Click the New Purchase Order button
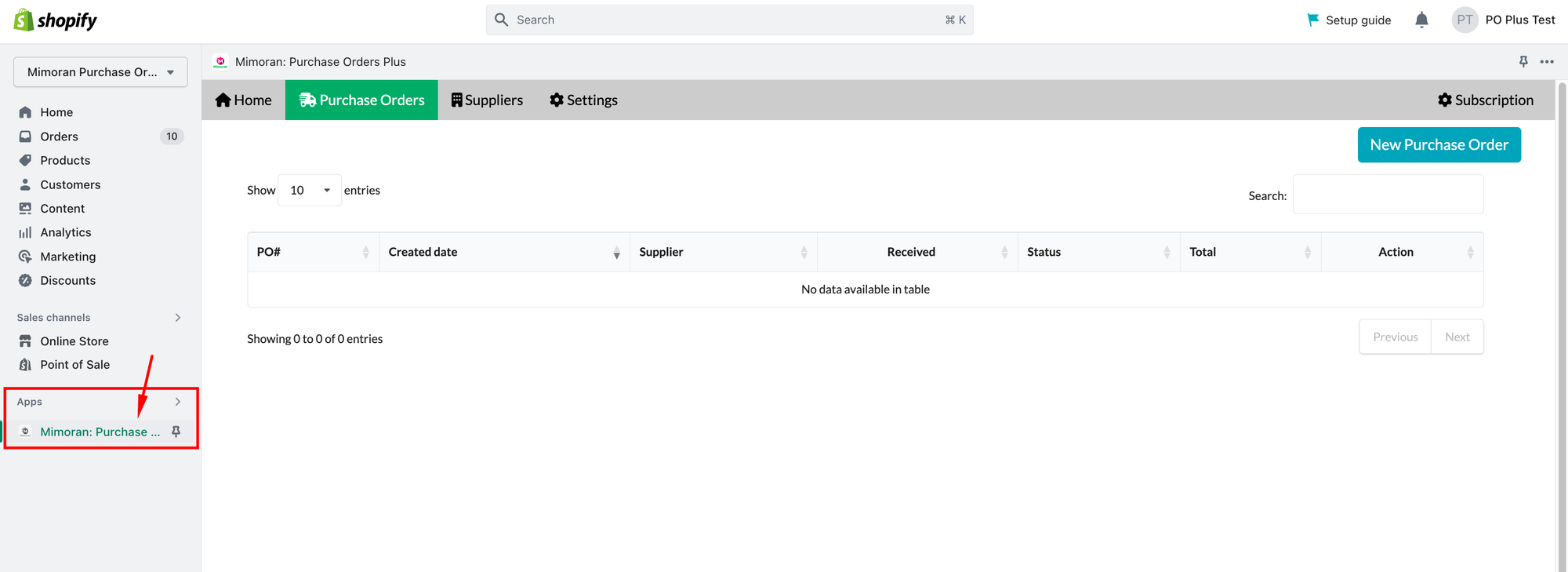This screenshot has width=1568, height=572. [x=1439, y=144]
